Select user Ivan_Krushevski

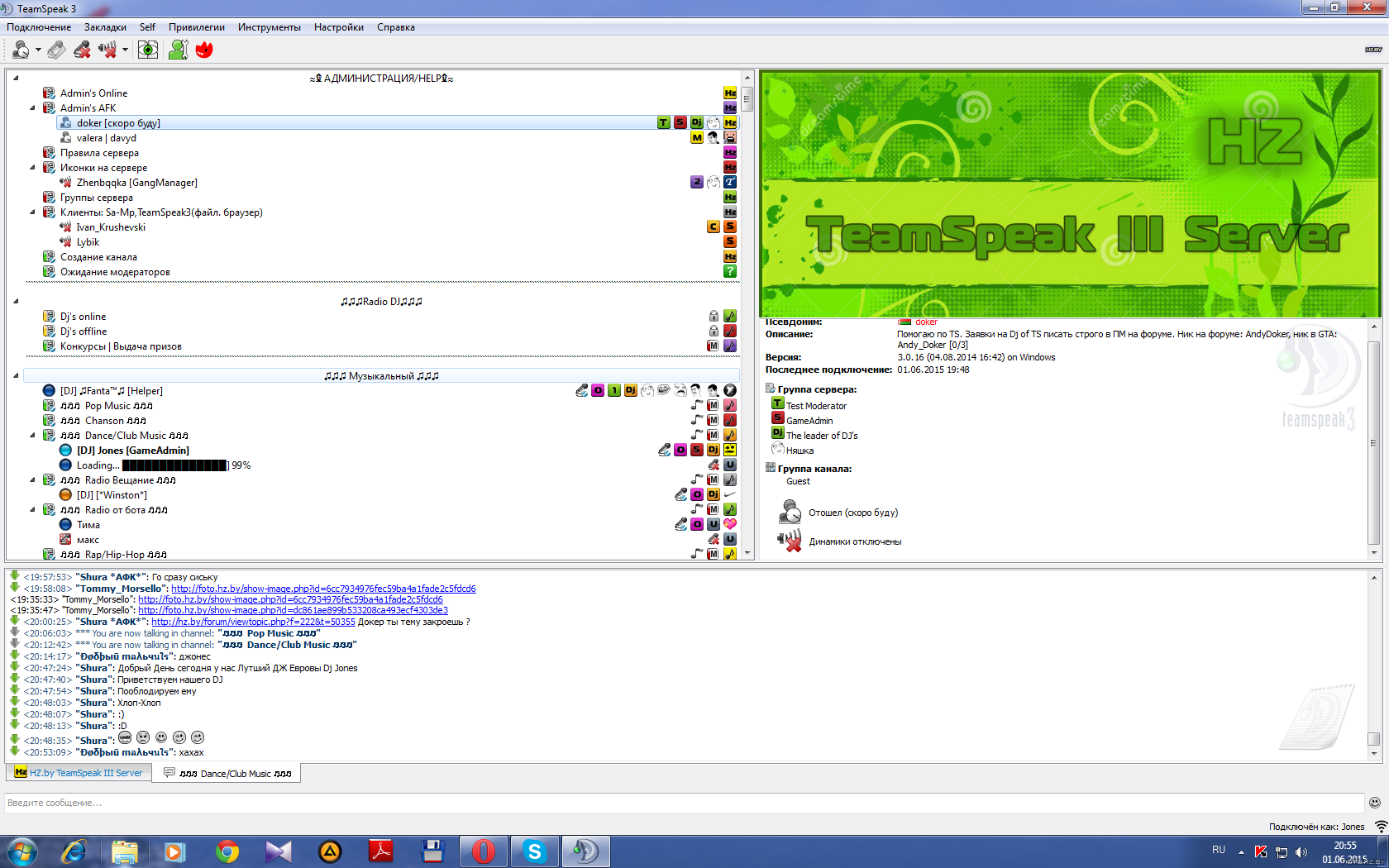pos(111,227)
